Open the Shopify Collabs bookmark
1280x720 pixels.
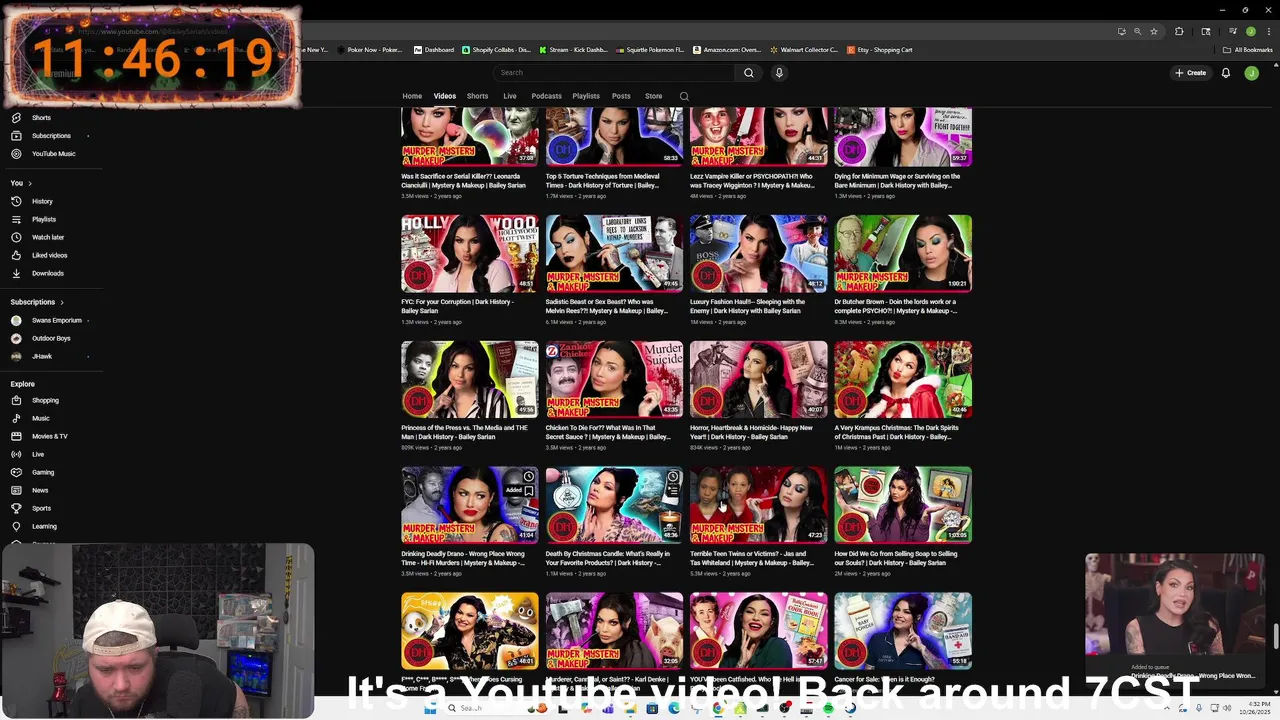[x=496, y=50]
